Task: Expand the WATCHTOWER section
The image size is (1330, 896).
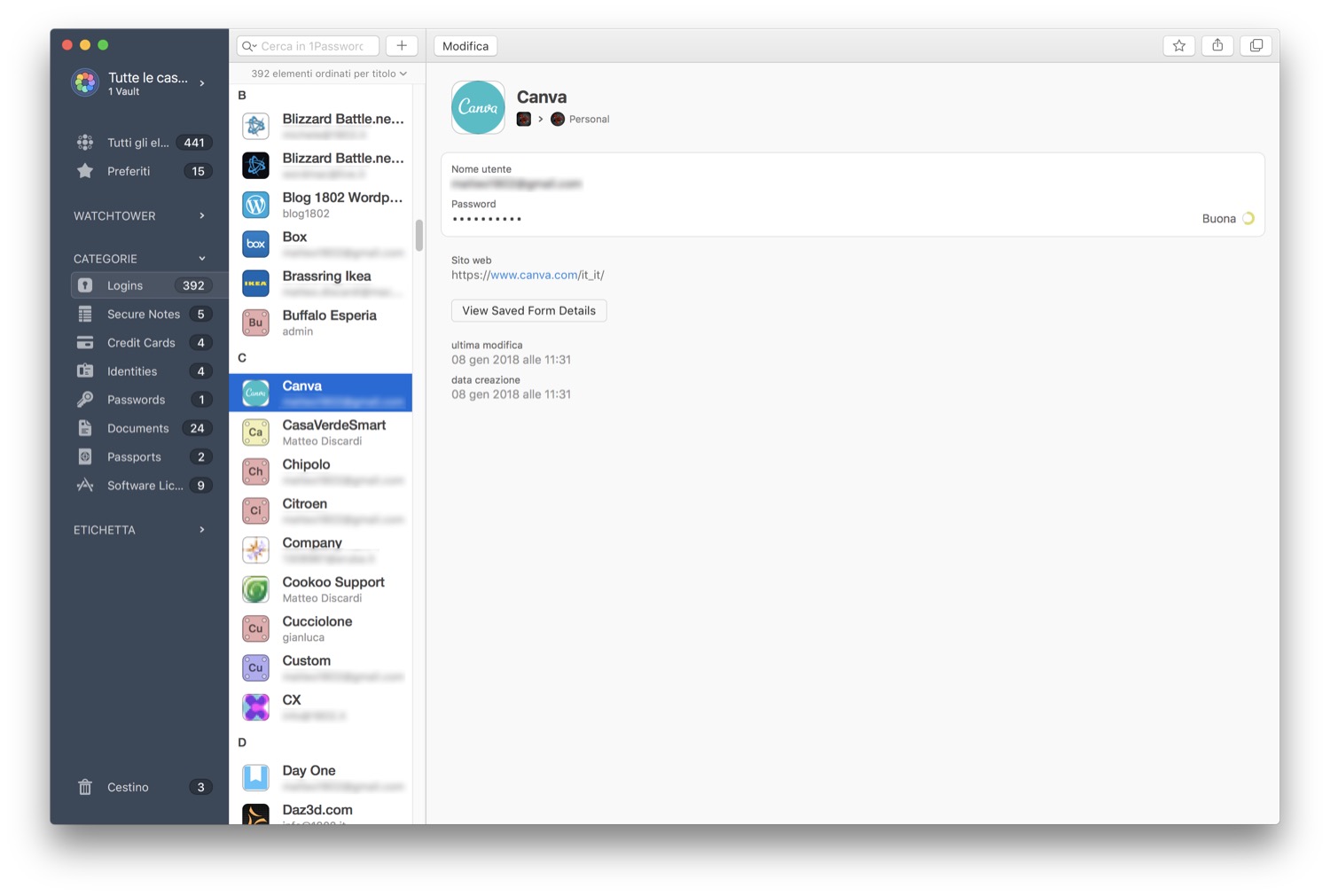Action: pyautogui.click(x=203, y=215)
